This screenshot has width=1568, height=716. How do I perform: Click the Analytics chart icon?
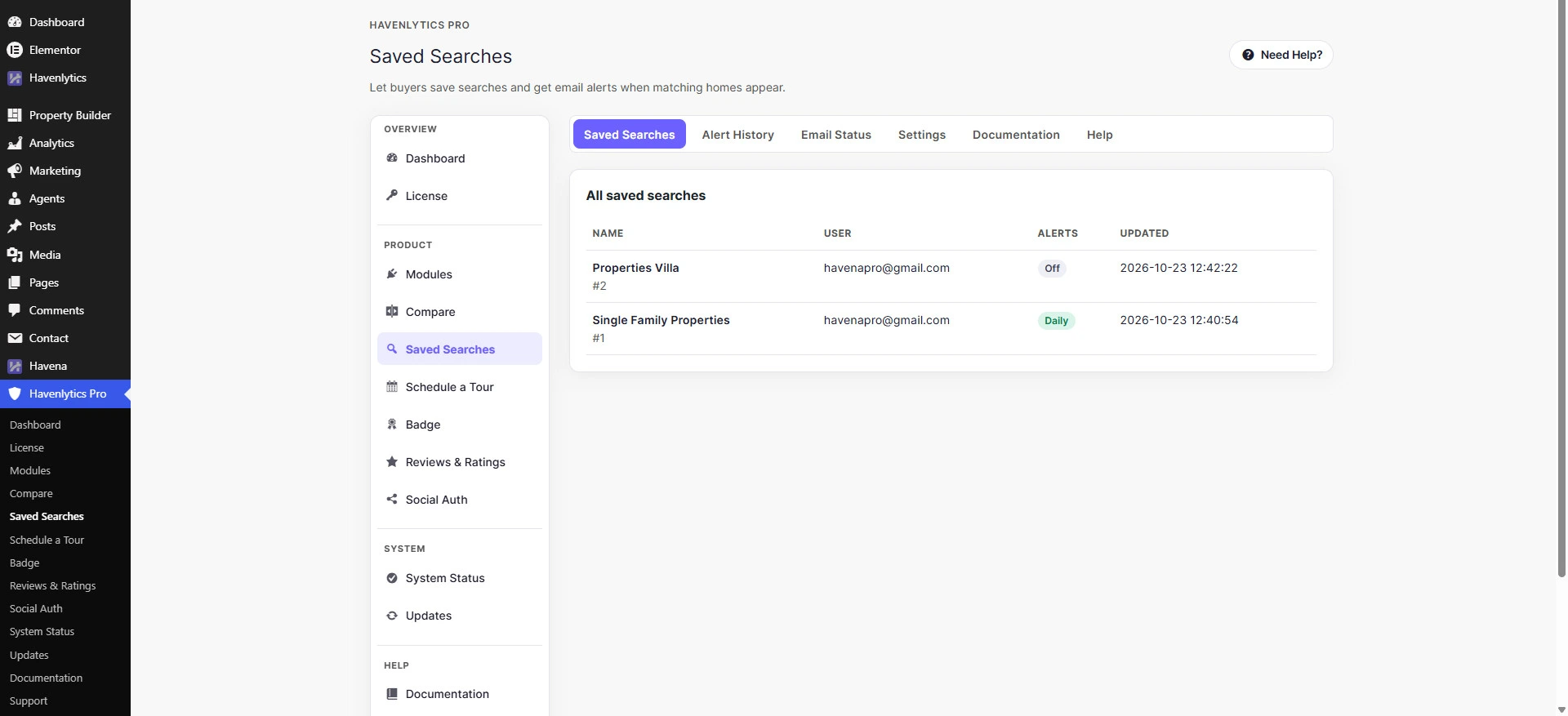coord(15,143)
